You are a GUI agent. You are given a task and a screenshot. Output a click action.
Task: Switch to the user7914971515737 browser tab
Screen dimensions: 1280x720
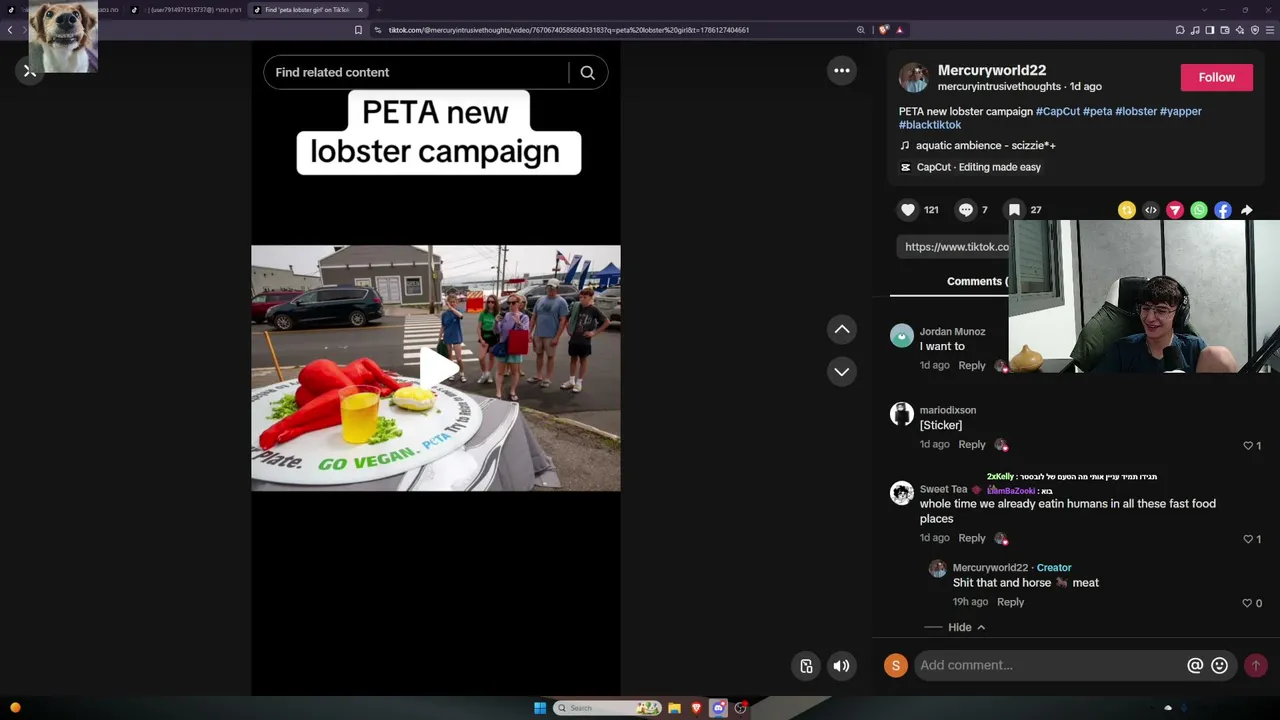186,10
